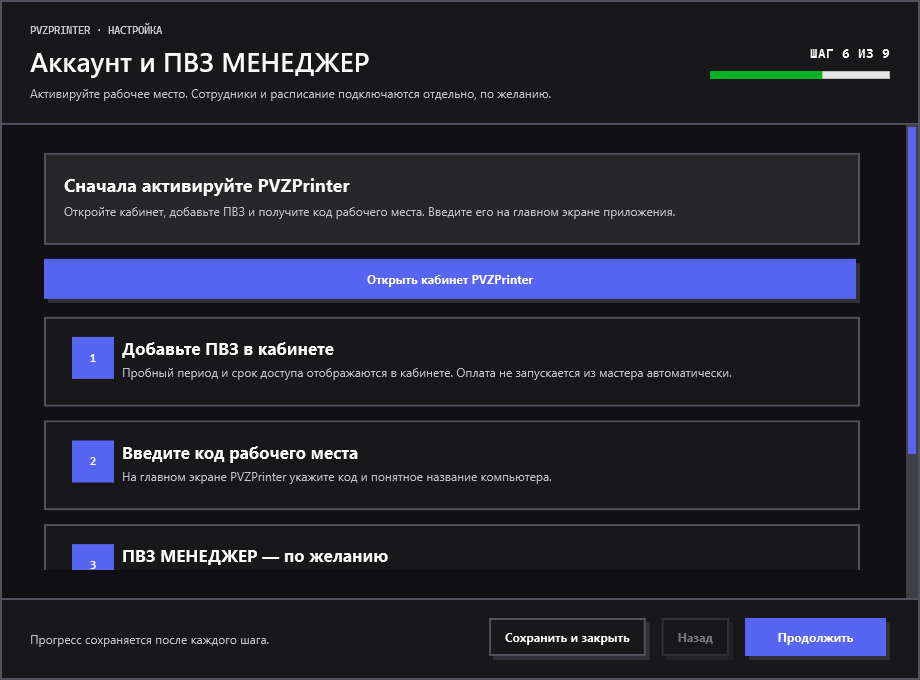Click heading Сначала активируйте PVZPrinter

tap(207, 186)
